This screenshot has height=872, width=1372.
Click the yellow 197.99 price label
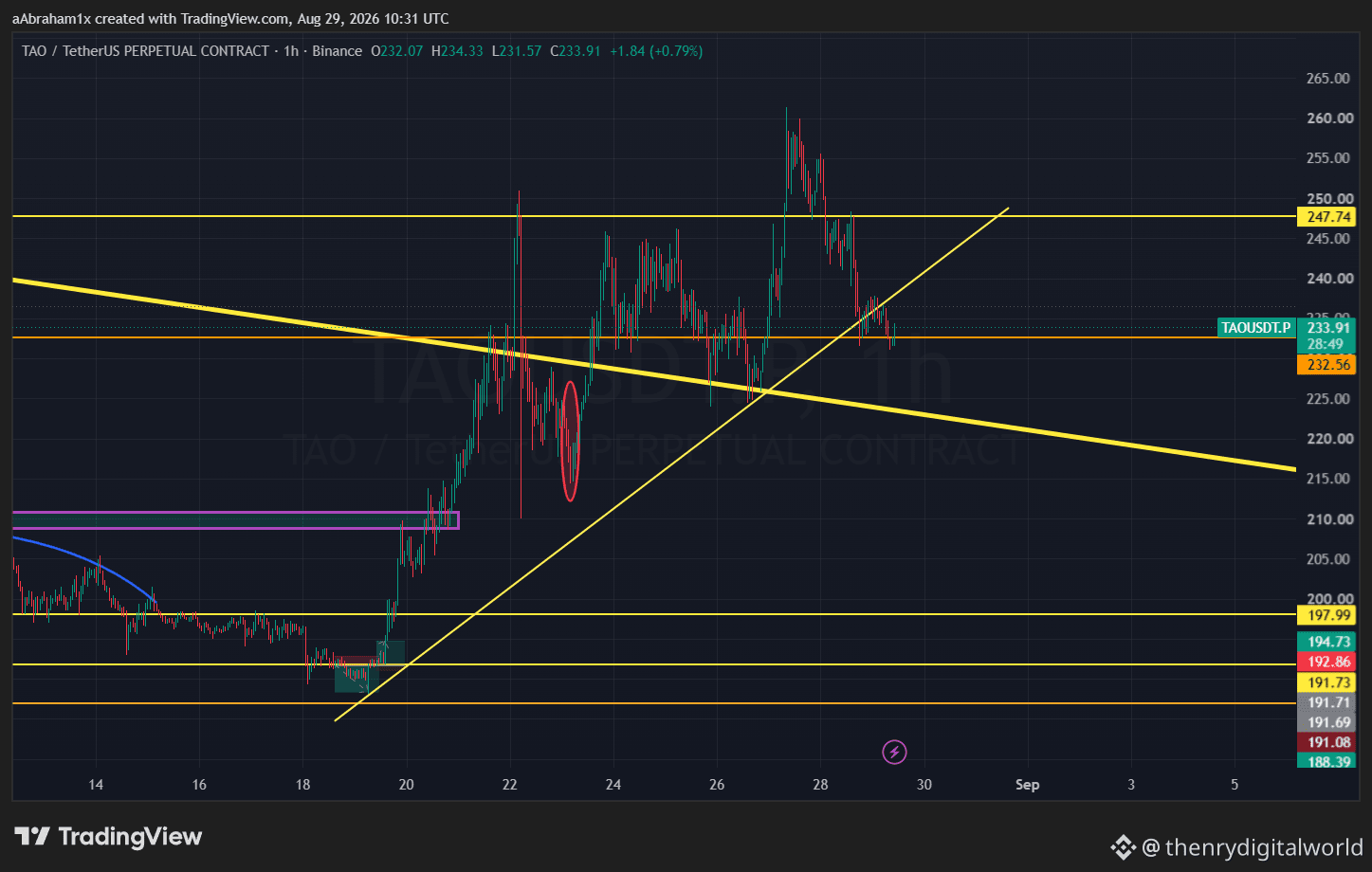[x=1326, y=615]
